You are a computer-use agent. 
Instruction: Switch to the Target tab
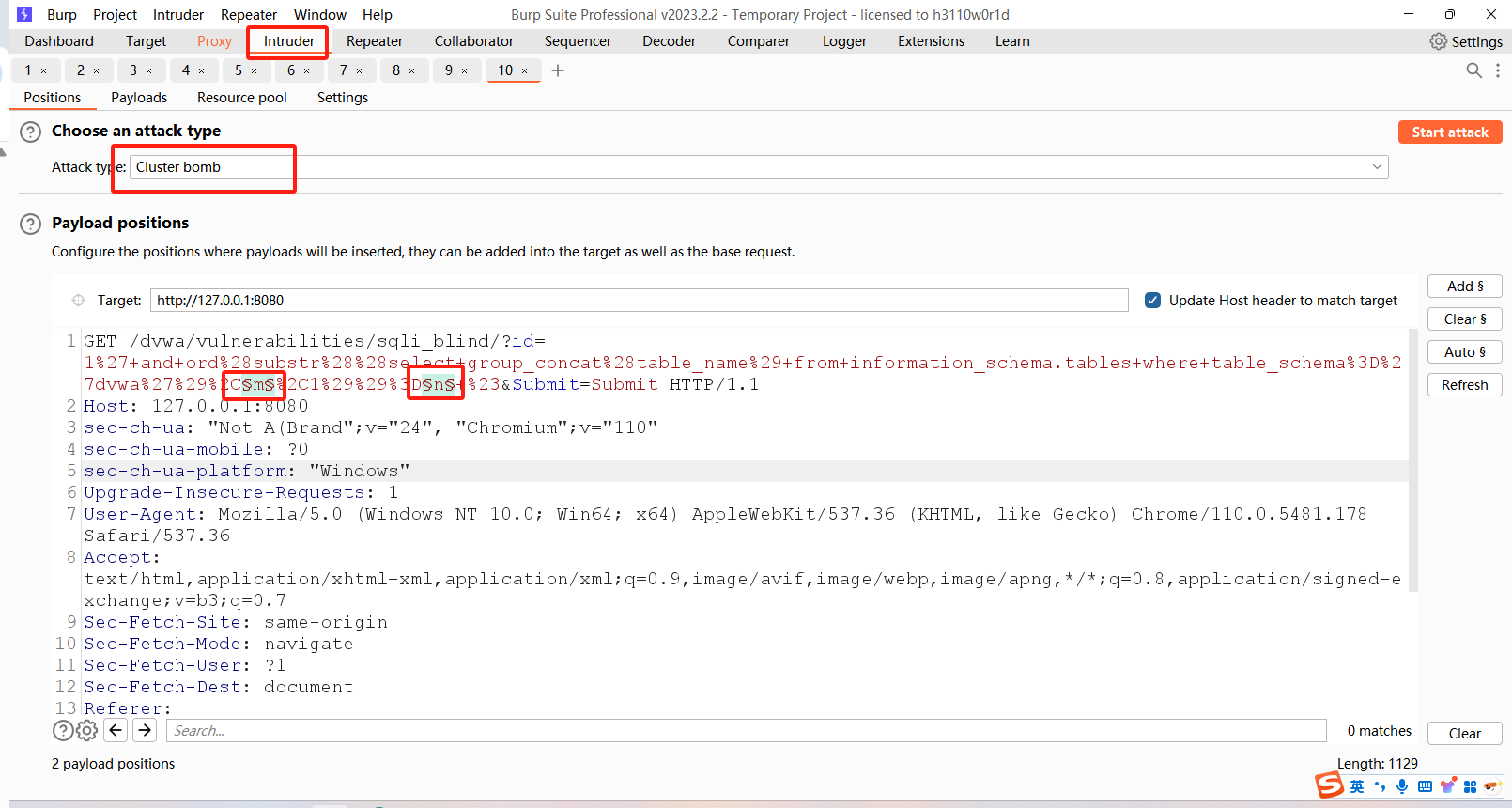(146, 41)
